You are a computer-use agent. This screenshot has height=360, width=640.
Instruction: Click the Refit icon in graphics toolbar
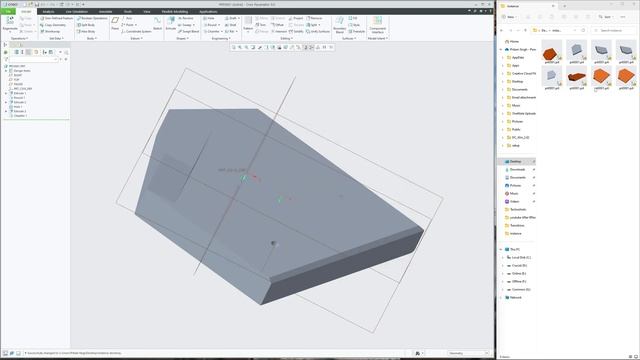[233, 47]
